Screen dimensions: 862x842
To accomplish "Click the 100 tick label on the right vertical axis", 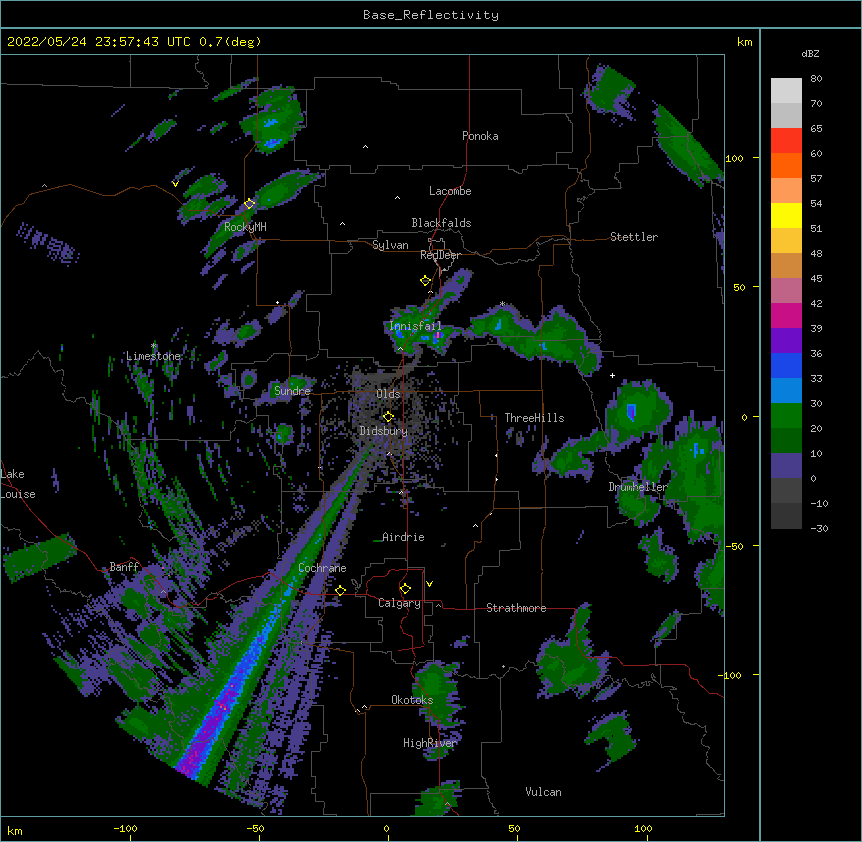I will 734,159.
